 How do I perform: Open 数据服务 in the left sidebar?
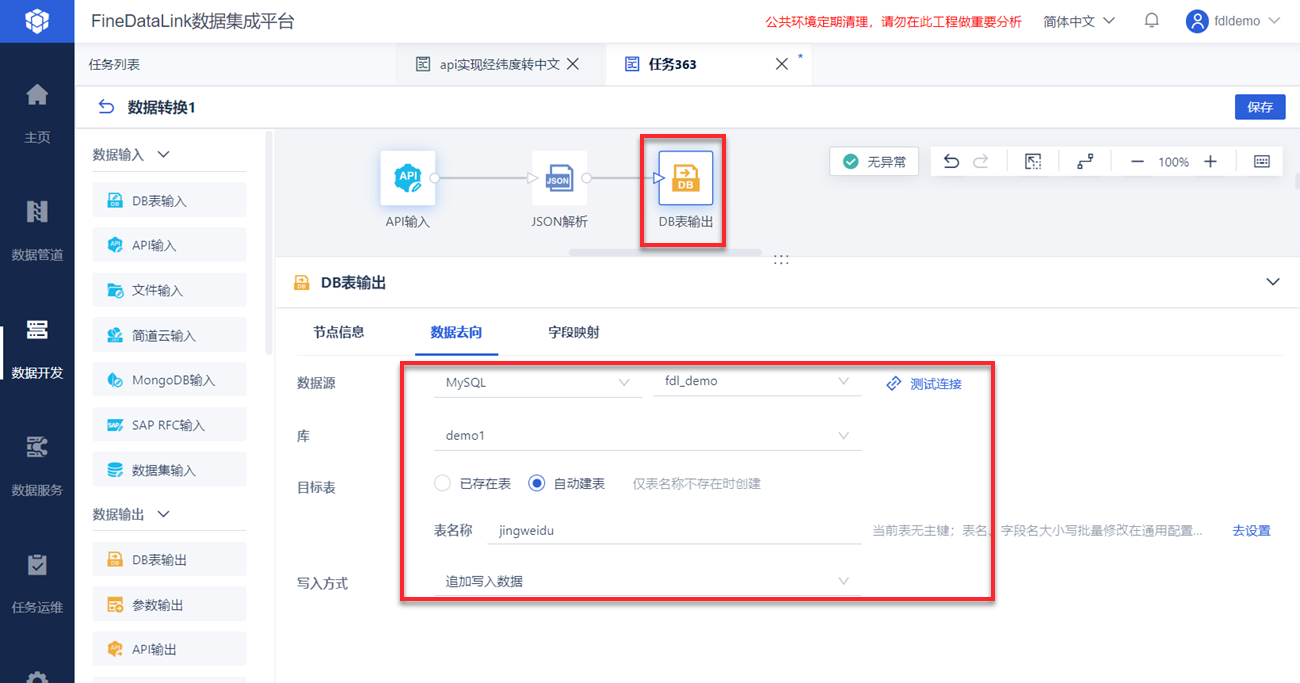37,463
